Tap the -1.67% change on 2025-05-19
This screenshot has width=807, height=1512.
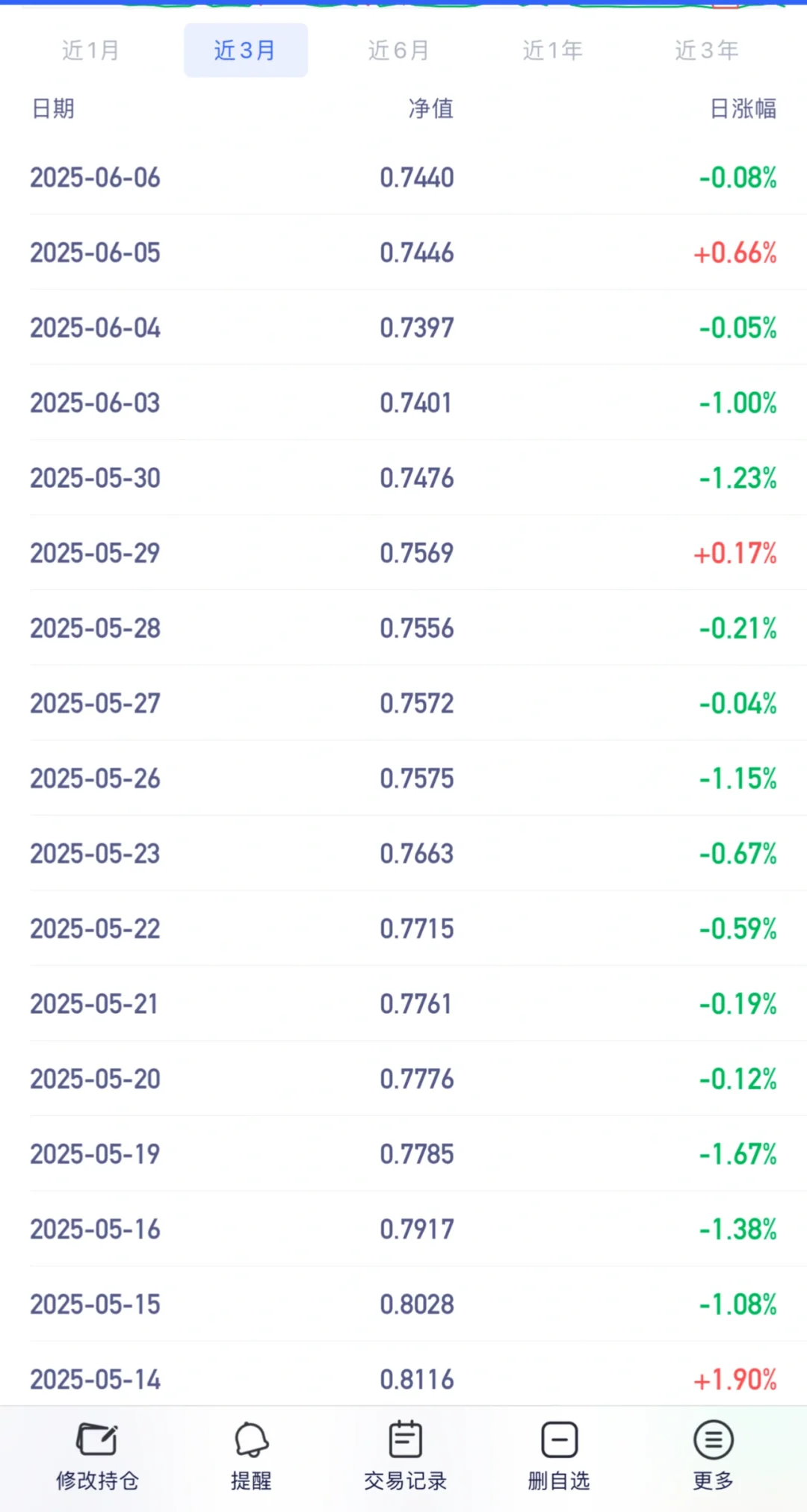coord(738,1154)
